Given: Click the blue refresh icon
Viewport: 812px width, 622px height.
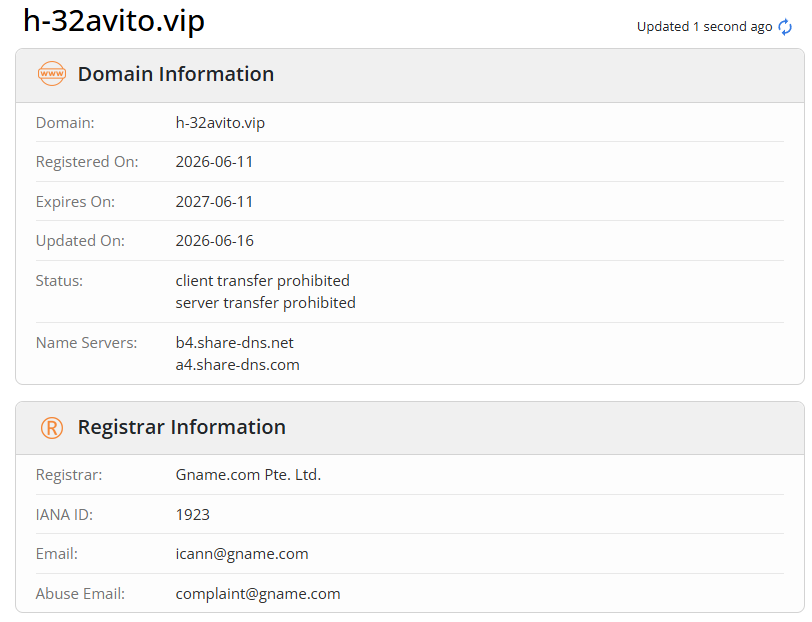Looking at the screenshot, I should click(785, 26).
